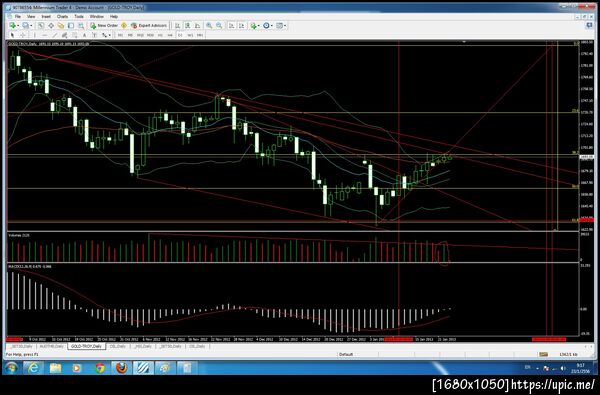
Task: Select the Text Label tool
Action: (94, 35)
